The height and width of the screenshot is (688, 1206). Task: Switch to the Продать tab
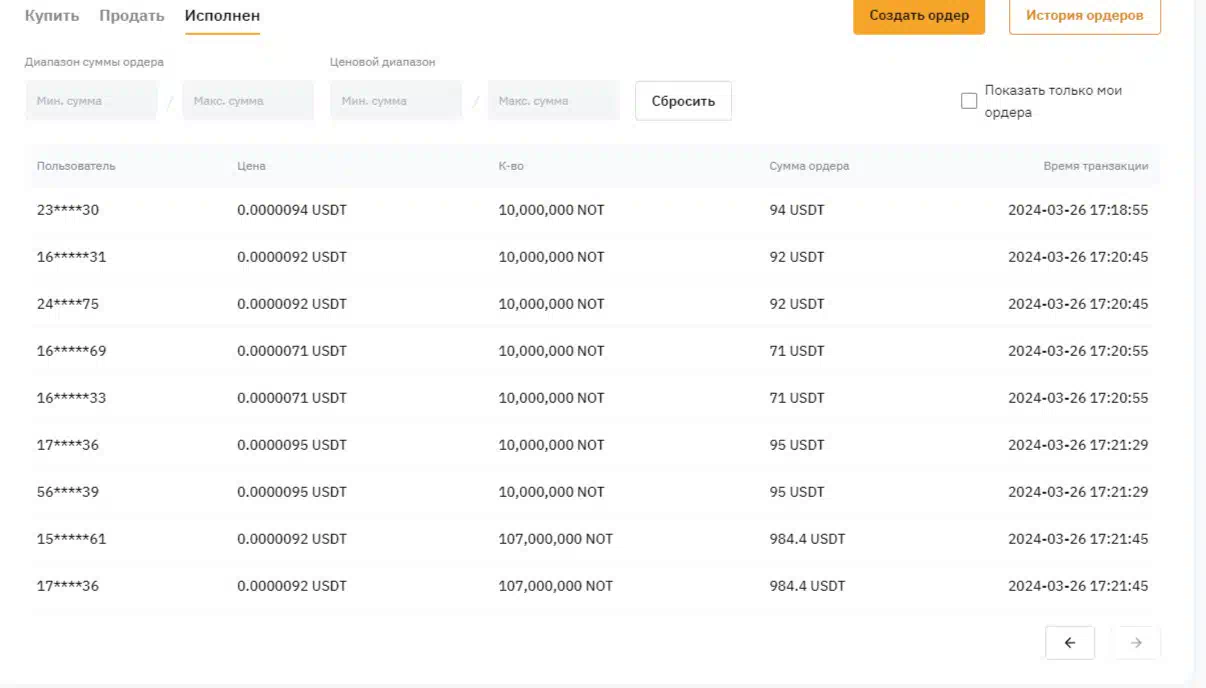click(132, 16)
